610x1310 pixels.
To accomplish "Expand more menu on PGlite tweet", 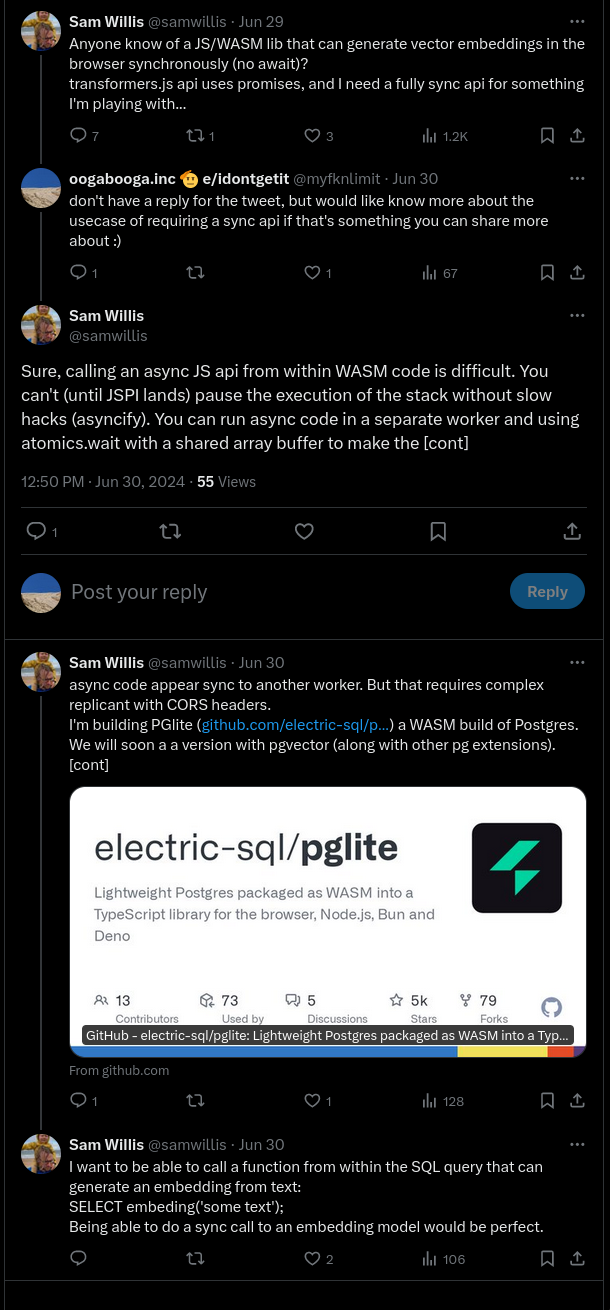I will (577, 662).
